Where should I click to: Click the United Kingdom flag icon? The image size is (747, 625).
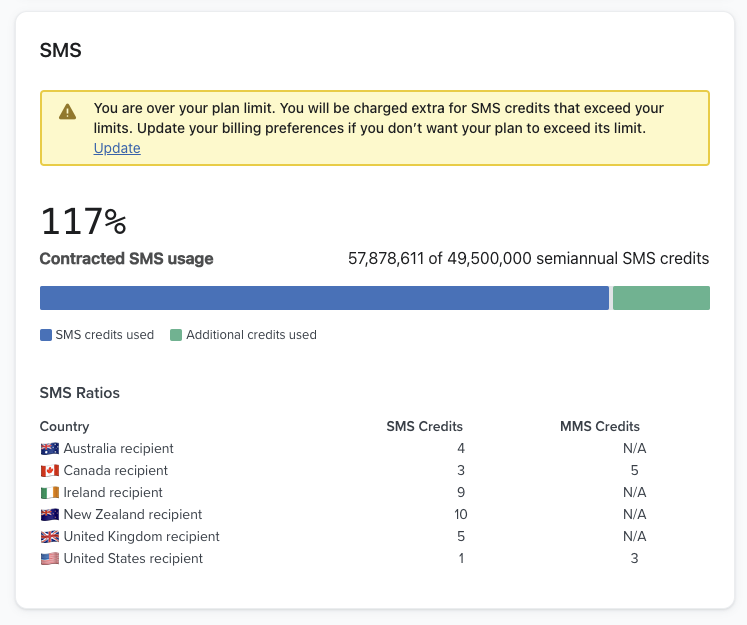pyautogui.click(x=49, y=537)
